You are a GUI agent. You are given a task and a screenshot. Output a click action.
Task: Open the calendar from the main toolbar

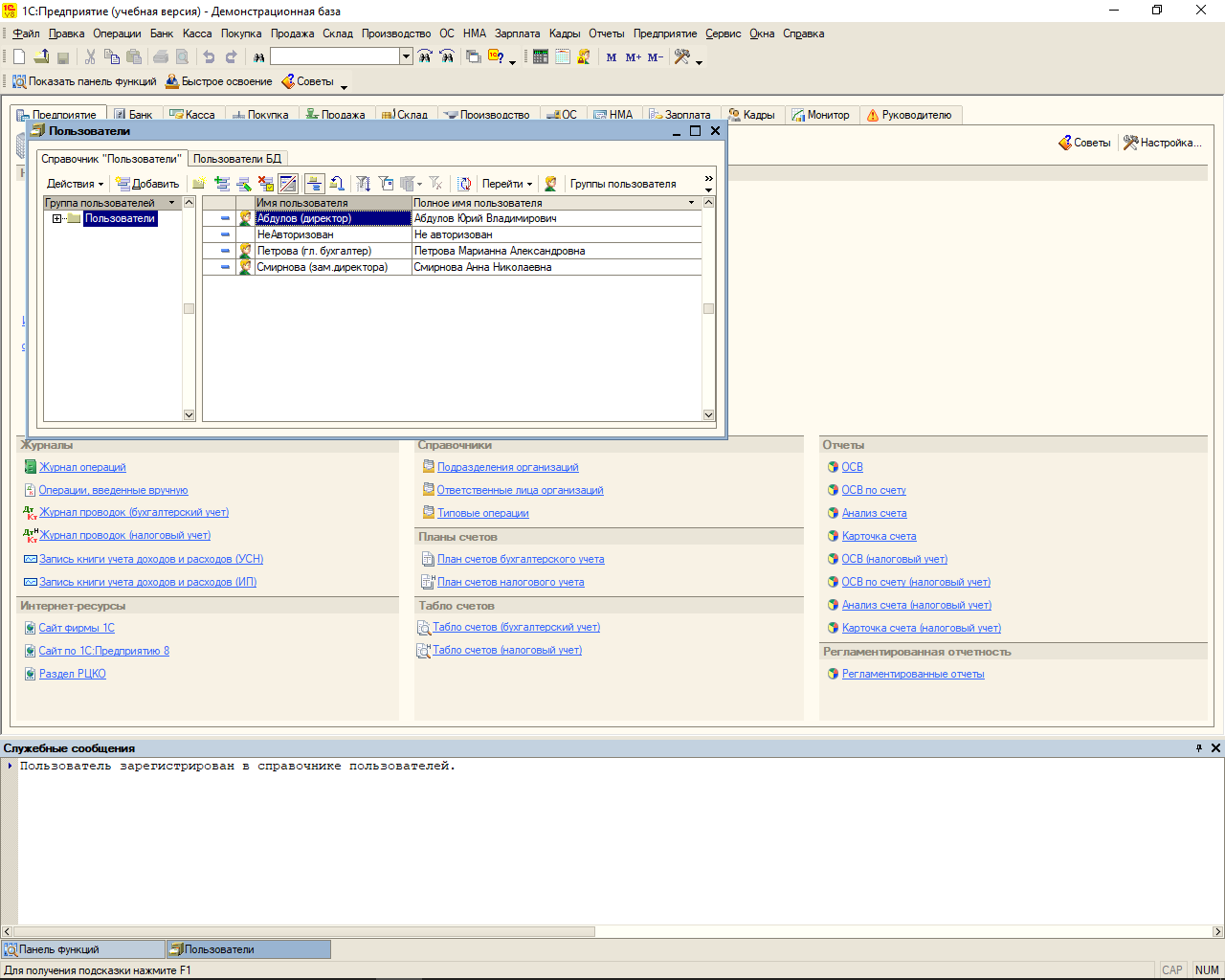[x=563, y=57]
